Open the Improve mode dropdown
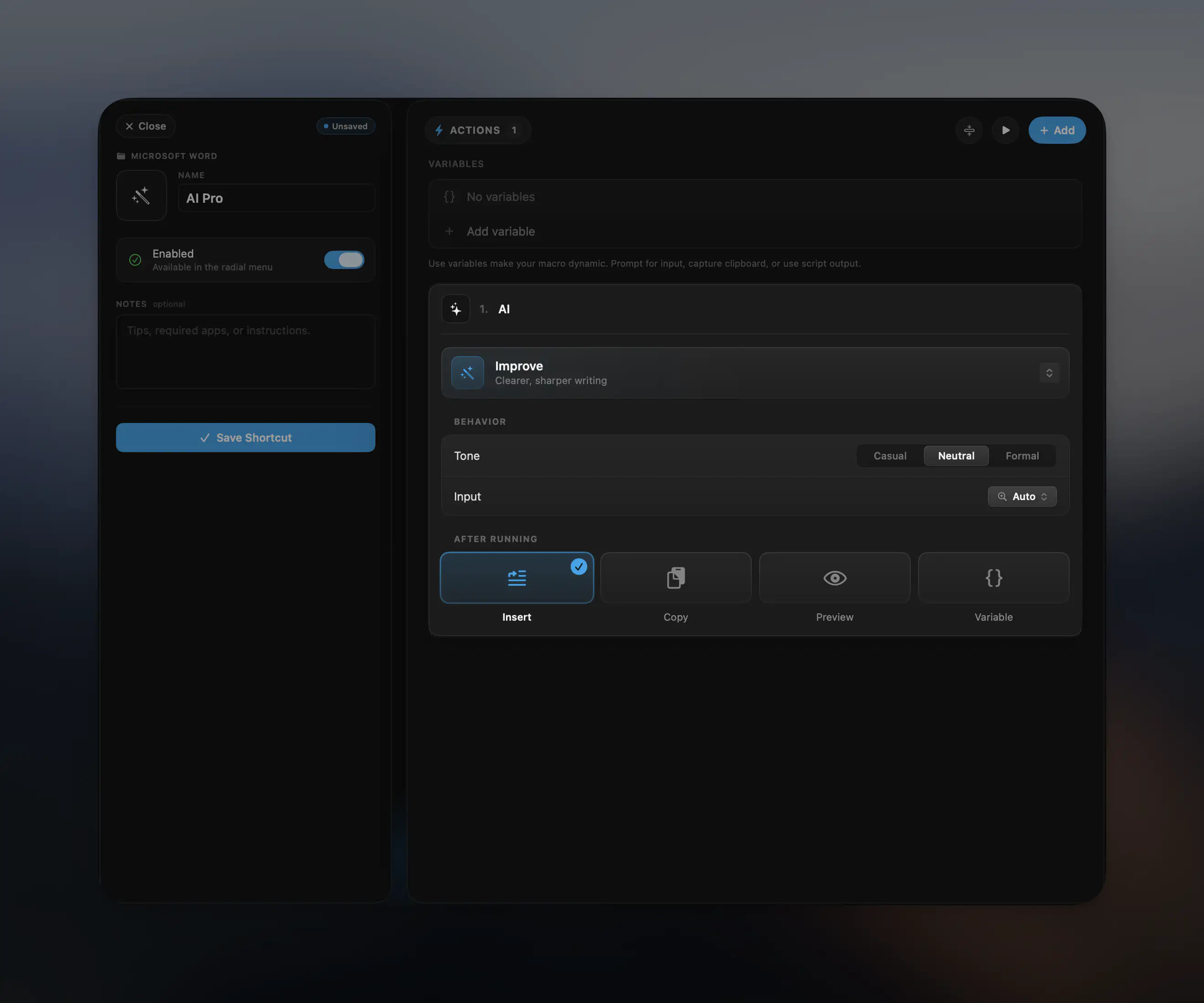The height and width of the screenshot is (1003, 1204). point(755,373)
